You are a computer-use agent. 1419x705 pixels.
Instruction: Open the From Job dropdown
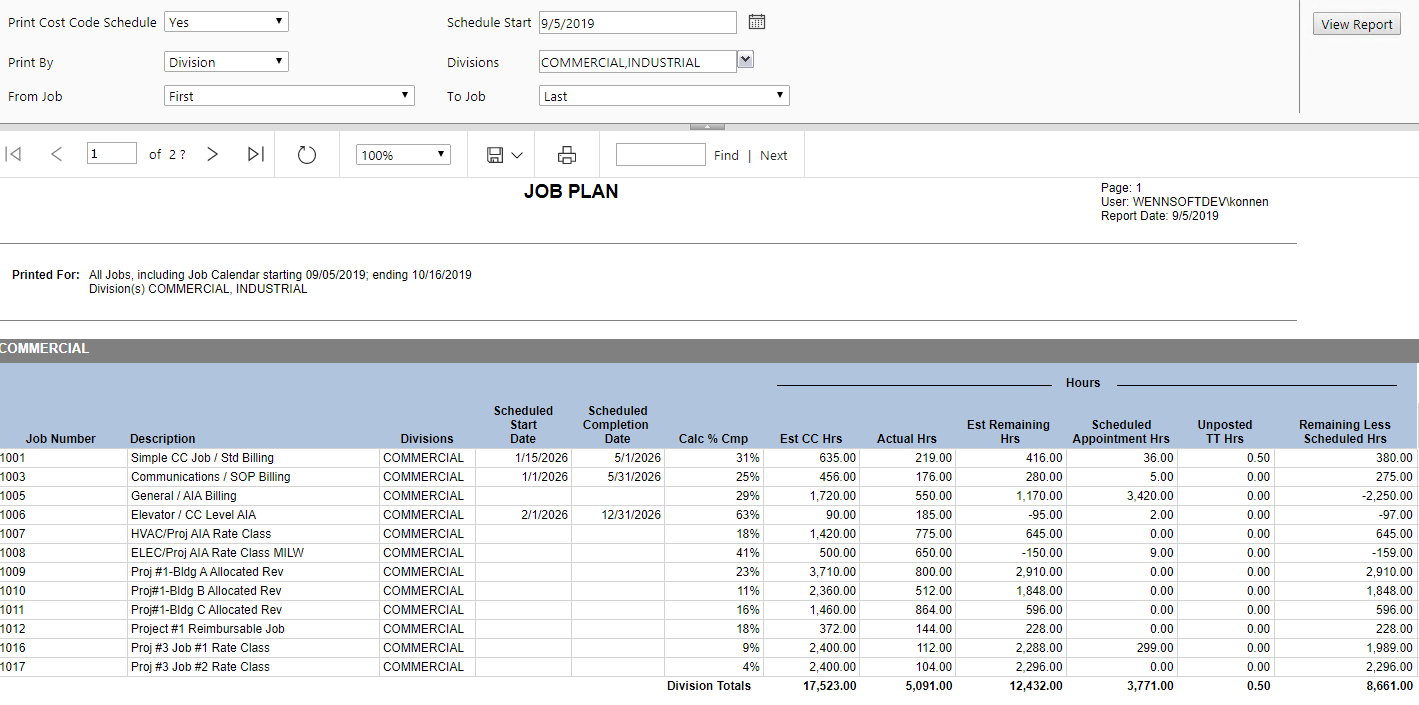289,96
